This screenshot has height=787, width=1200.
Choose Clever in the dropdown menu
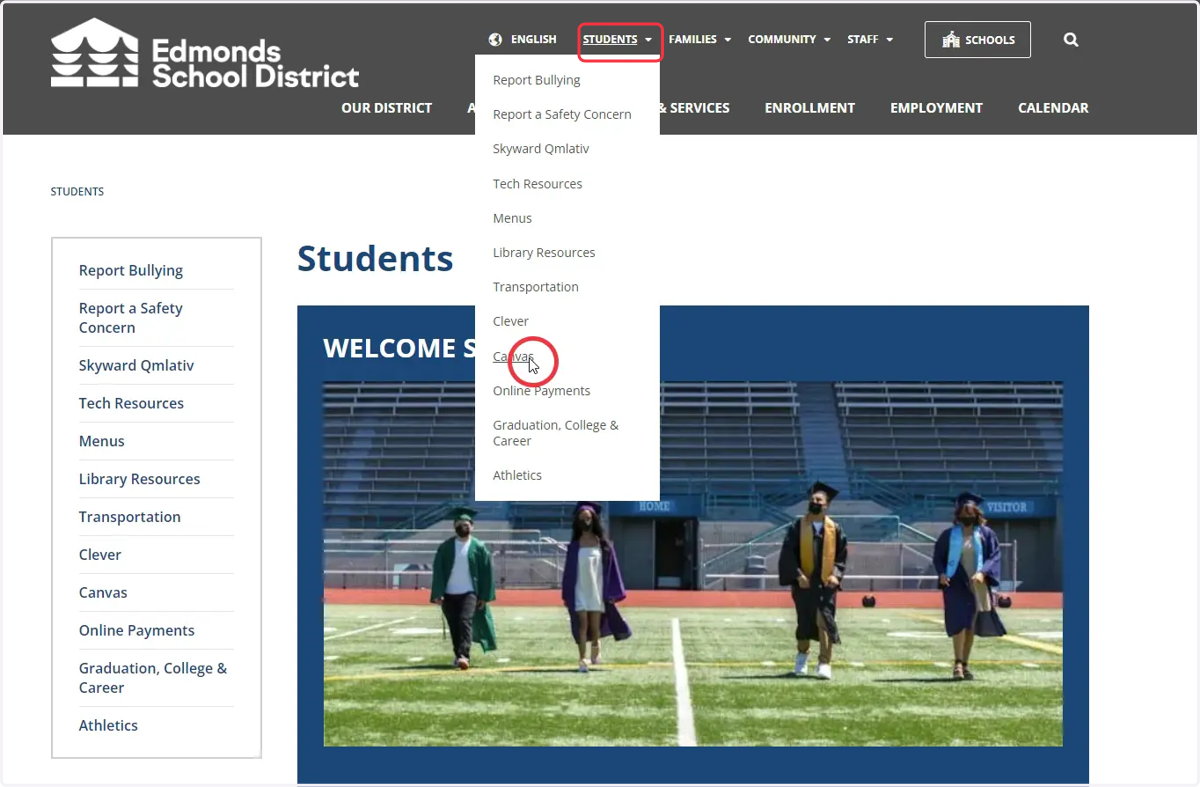tap(511, 321)
